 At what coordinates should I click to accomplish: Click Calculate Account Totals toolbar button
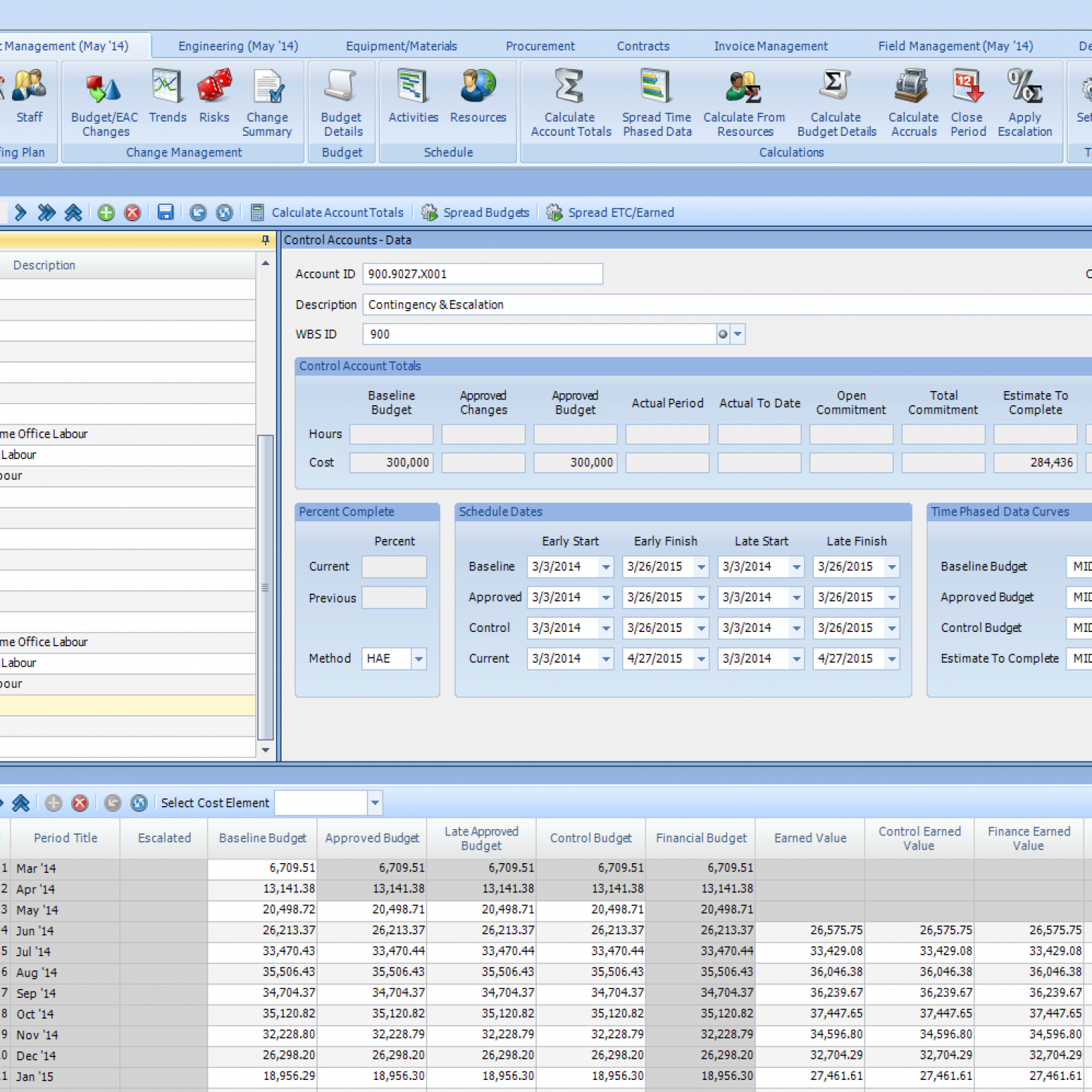tap(327, 213)
